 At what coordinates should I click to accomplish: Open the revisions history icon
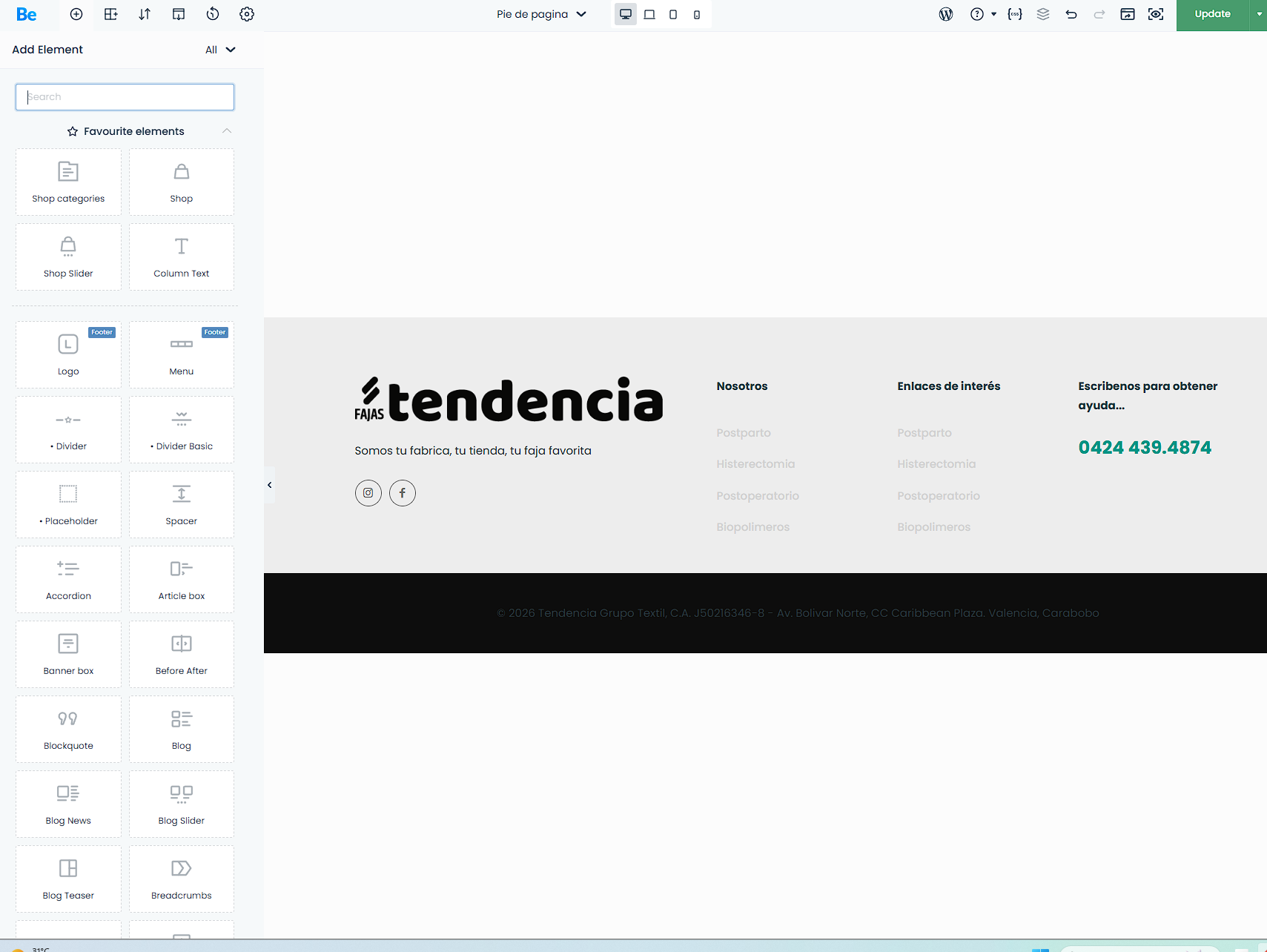click(x=213, y=14)
